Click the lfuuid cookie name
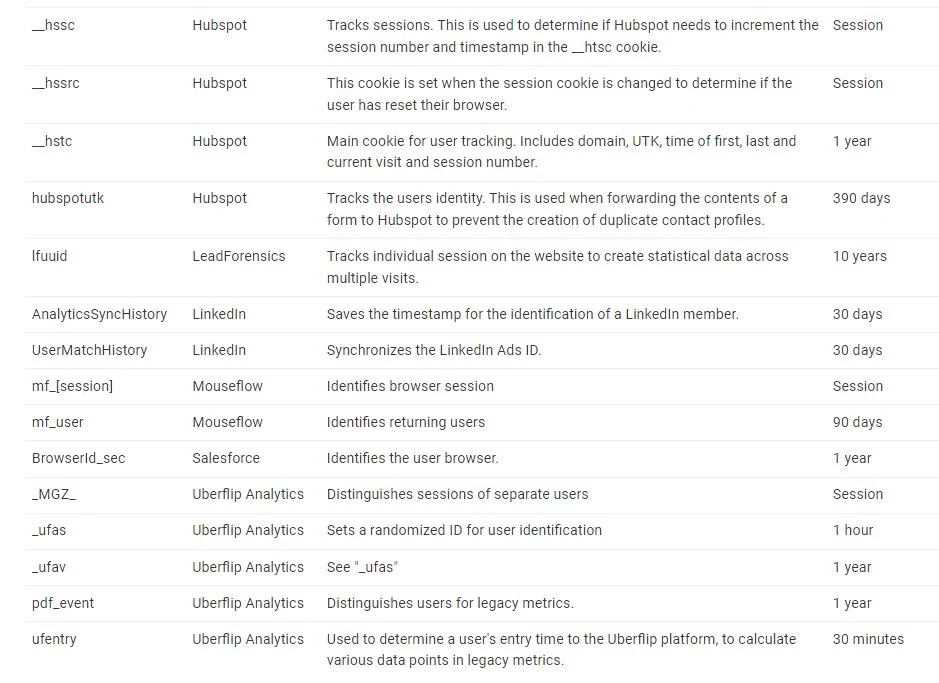 point(50,256)
